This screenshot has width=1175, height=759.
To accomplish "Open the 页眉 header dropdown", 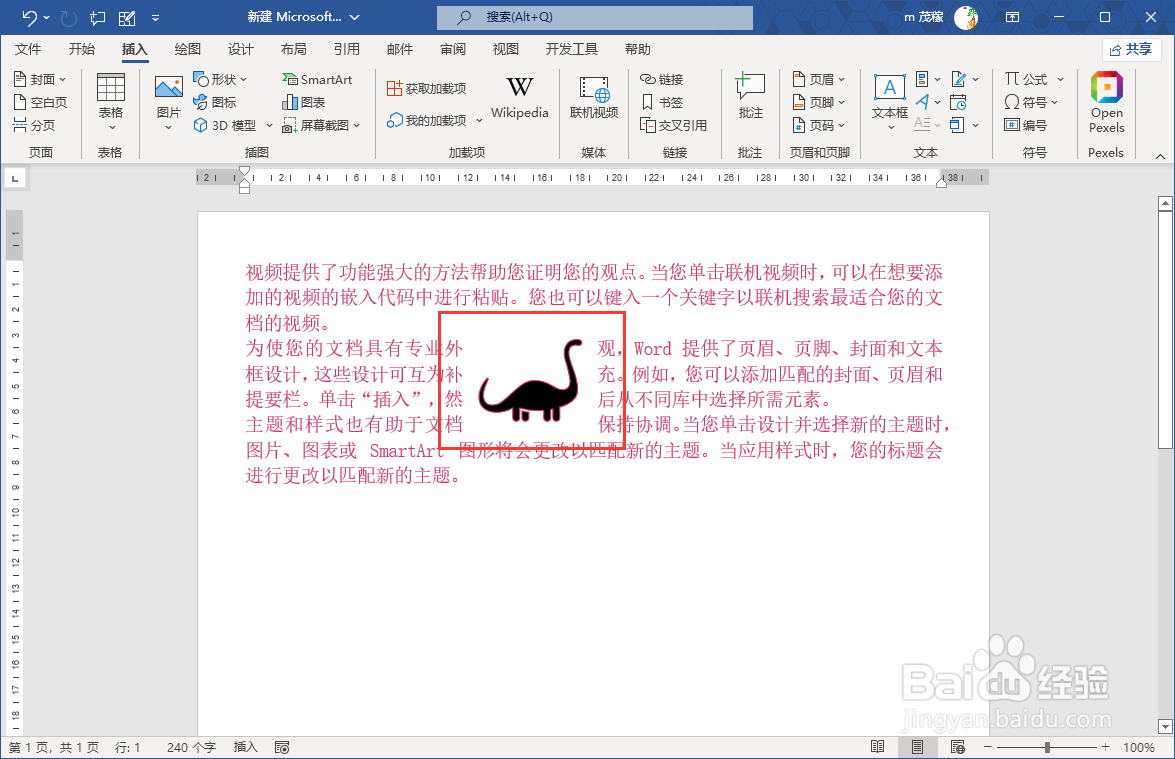I will click(x=820, y=78).
